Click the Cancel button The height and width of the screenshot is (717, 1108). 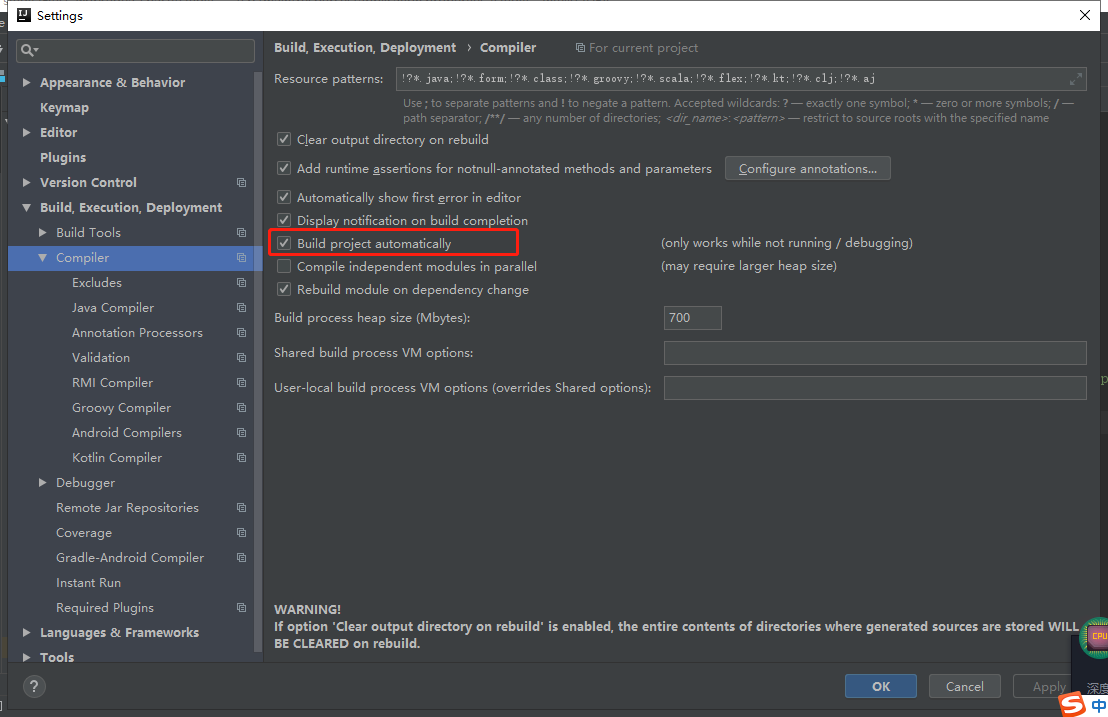tap(965, 686)
